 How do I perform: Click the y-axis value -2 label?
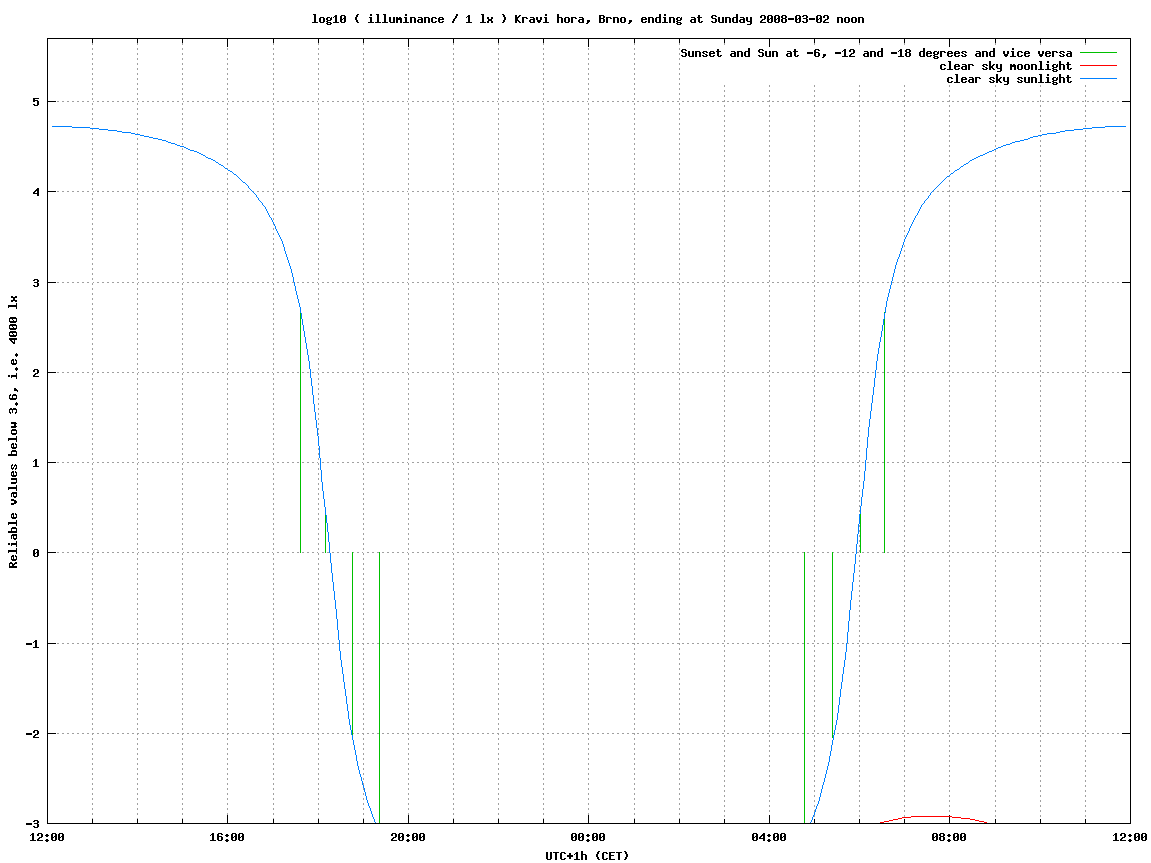32,734
